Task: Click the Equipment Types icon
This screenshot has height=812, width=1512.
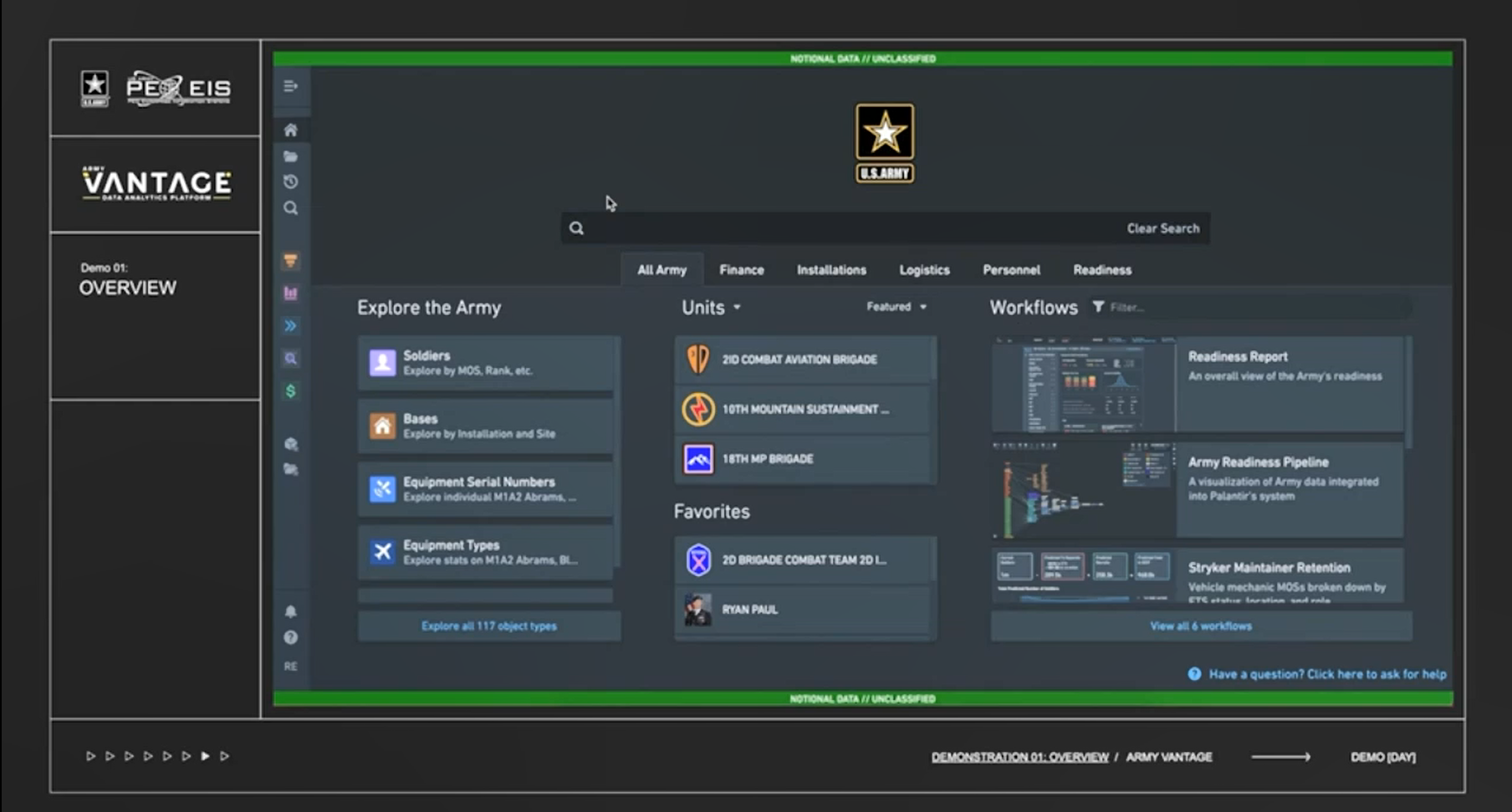Action: pos(382,552)
